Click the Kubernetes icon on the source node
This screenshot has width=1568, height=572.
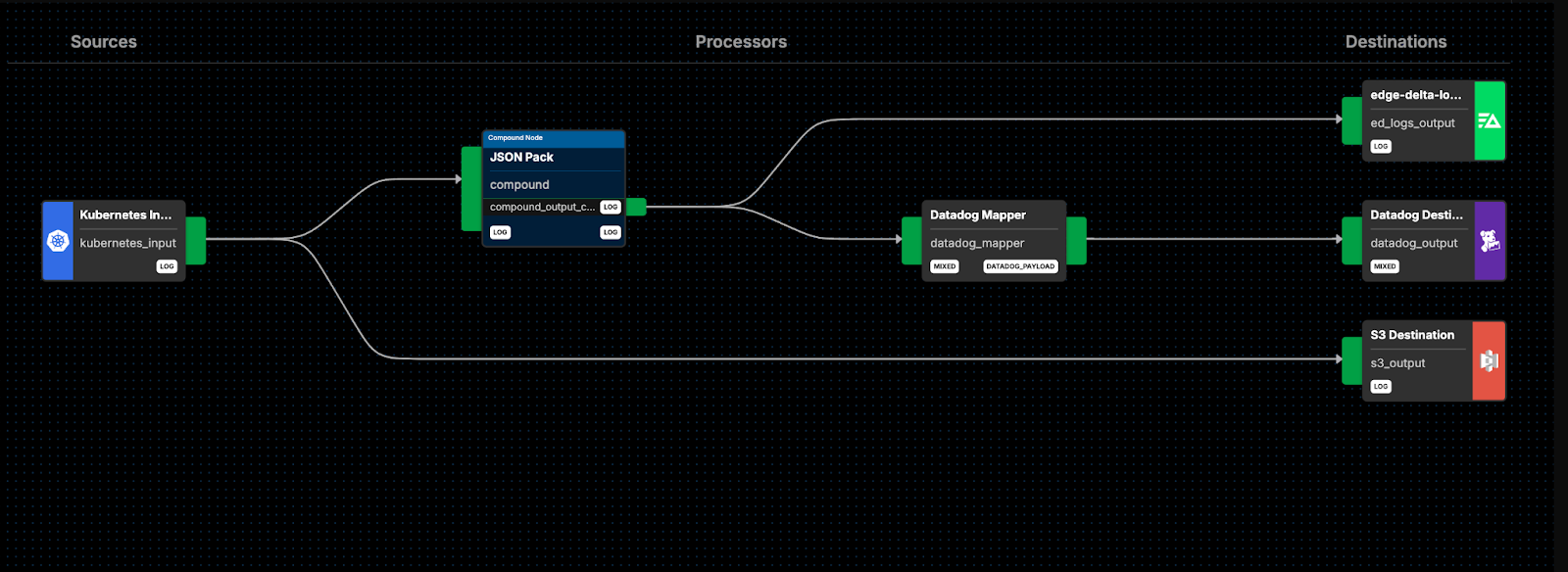[58, 241]
